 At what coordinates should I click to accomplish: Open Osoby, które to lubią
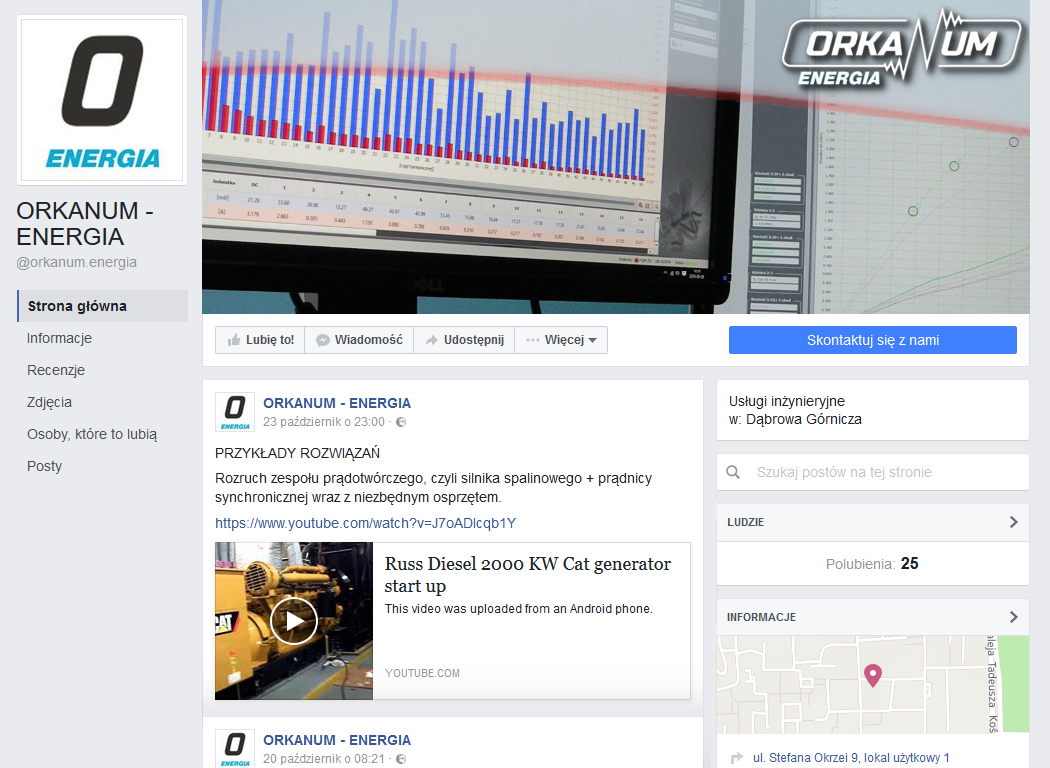[x=92, y=434]
